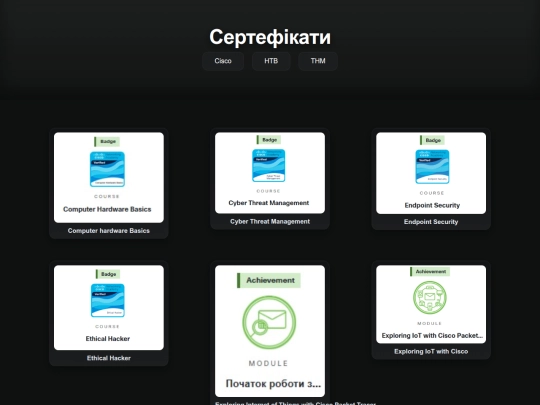Open the 'Cyber Threat Management' caption below card
540x405 pixels.
point(270,221)
